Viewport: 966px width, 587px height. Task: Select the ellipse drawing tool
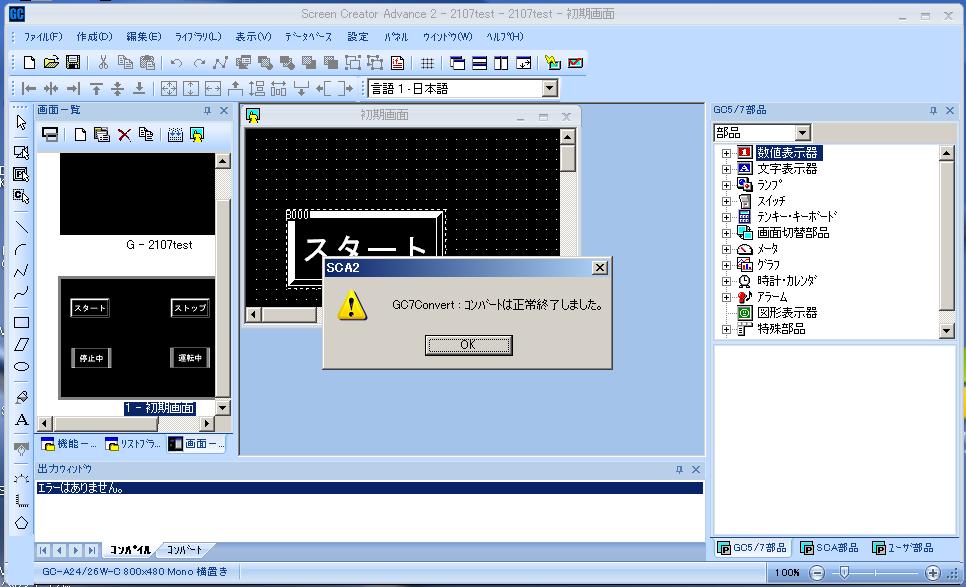[x=21, y=366]
